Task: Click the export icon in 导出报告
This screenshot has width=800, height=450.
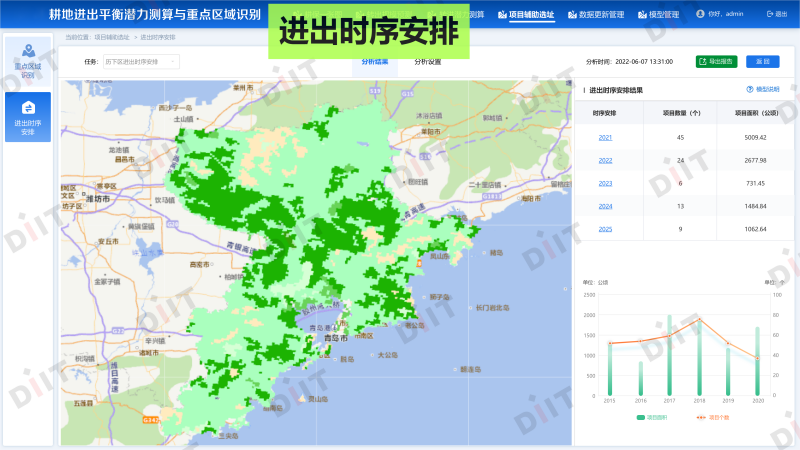Action: coord(703,61)
